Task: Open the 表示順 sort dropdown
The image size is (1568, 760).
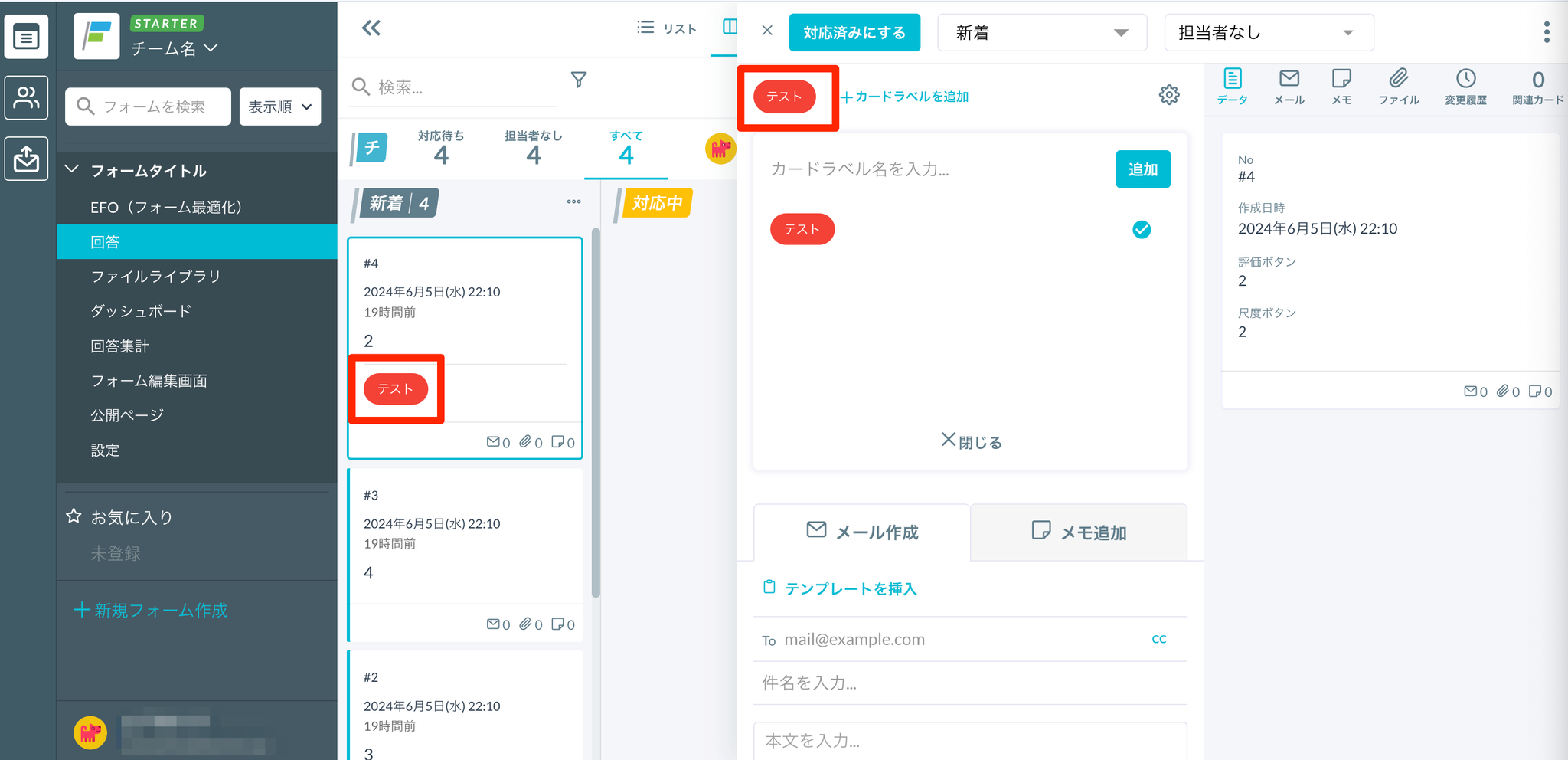Action: (280, 106)
